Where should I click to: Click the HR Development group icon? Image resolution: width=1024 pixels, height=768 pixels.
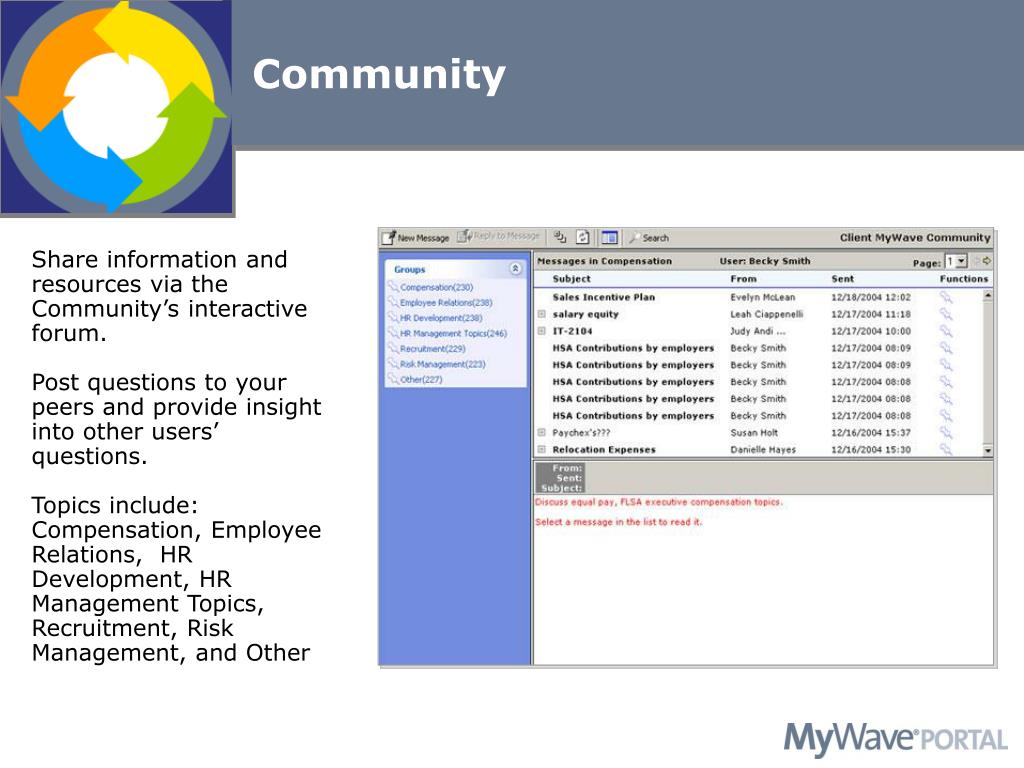[x=393, y=317]
